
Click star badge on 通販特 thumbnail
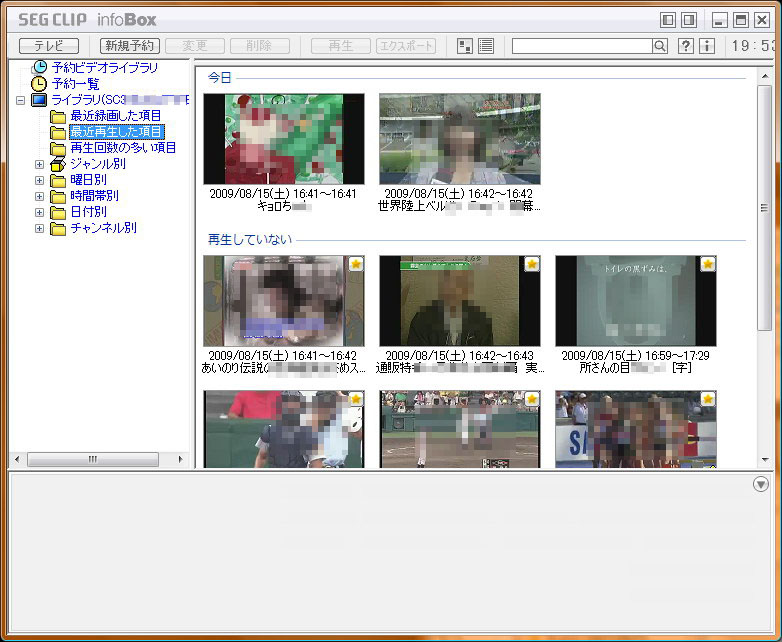pyautogui.click(x=532, y=264)
